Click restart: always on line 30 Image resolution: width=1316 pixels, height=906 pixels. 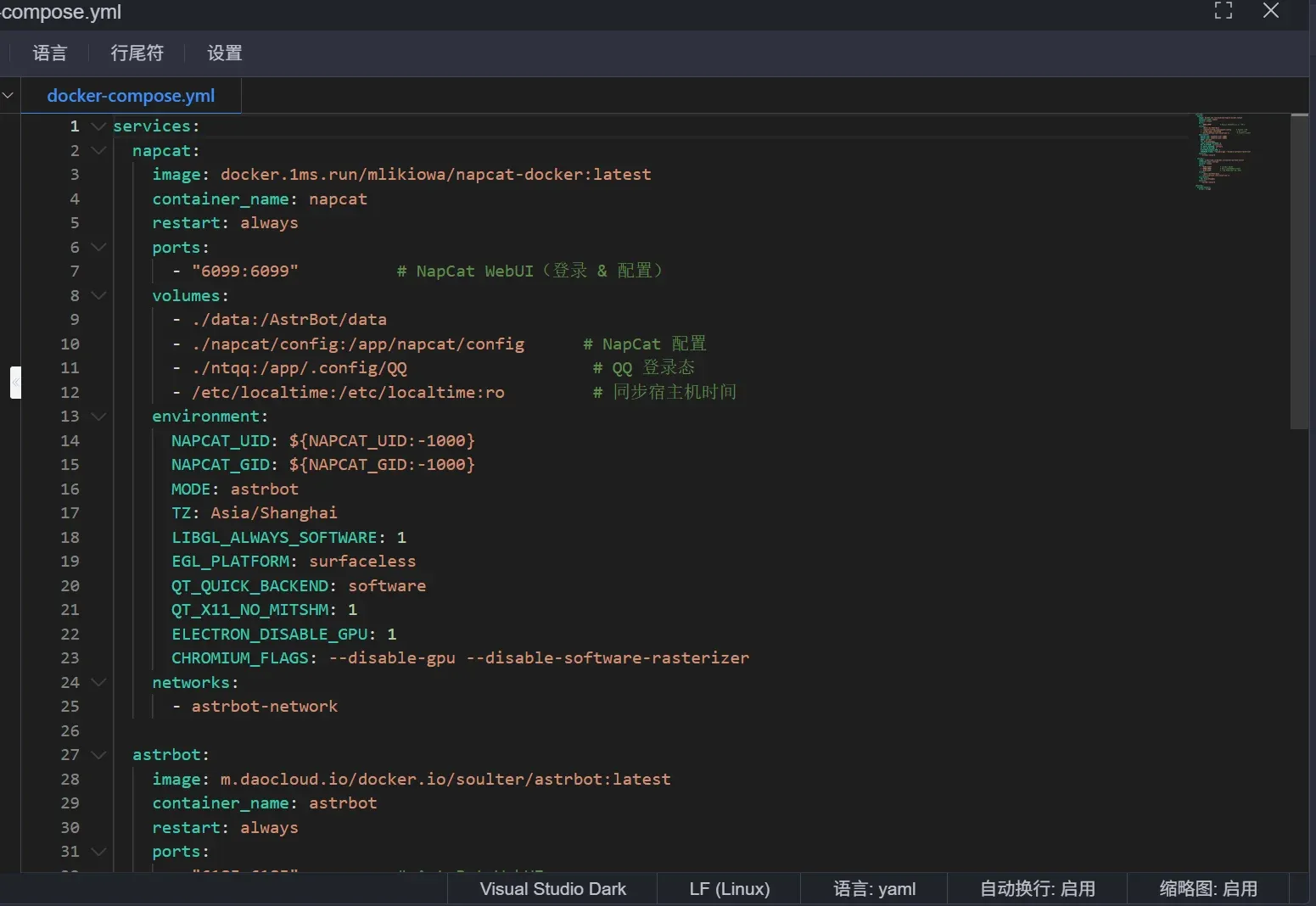tap(225, 828)
